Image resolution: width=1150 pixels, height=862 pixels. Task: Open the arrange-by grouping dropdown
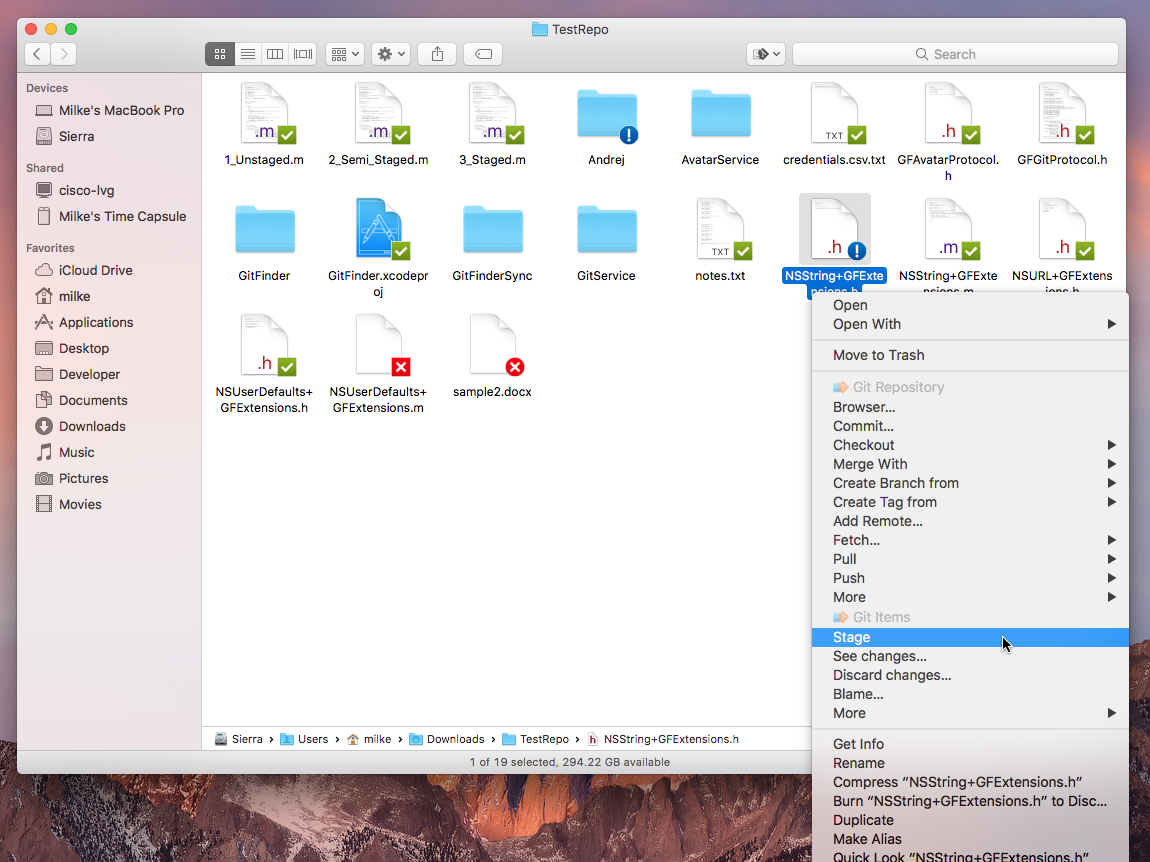[345, 54]
